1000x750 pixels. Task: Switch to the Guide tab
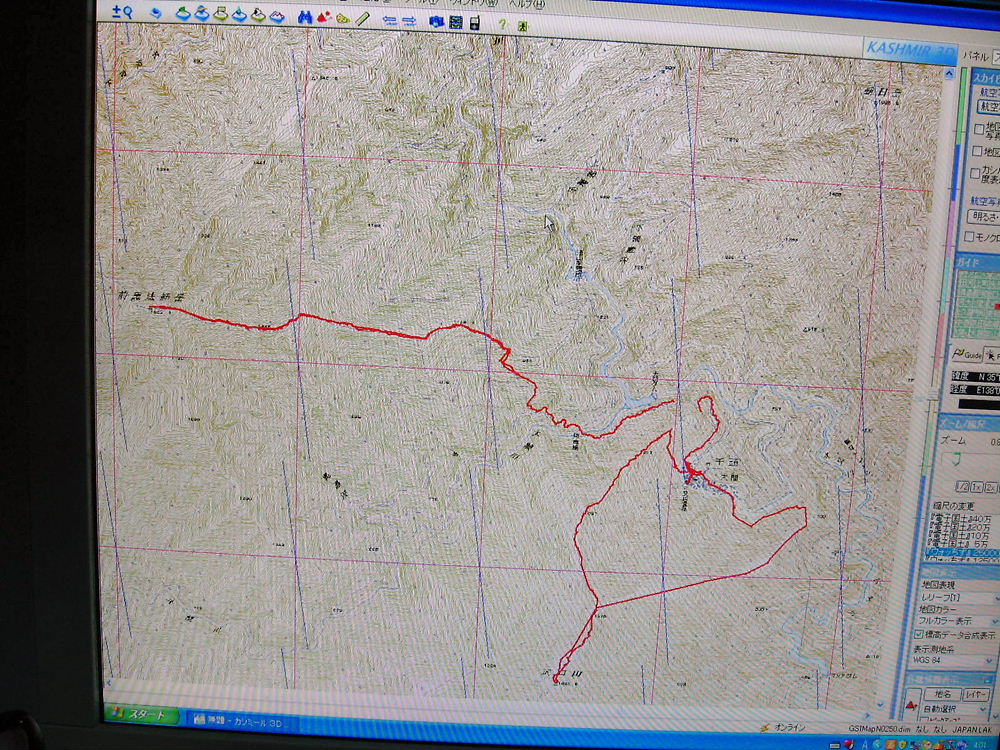966,354
